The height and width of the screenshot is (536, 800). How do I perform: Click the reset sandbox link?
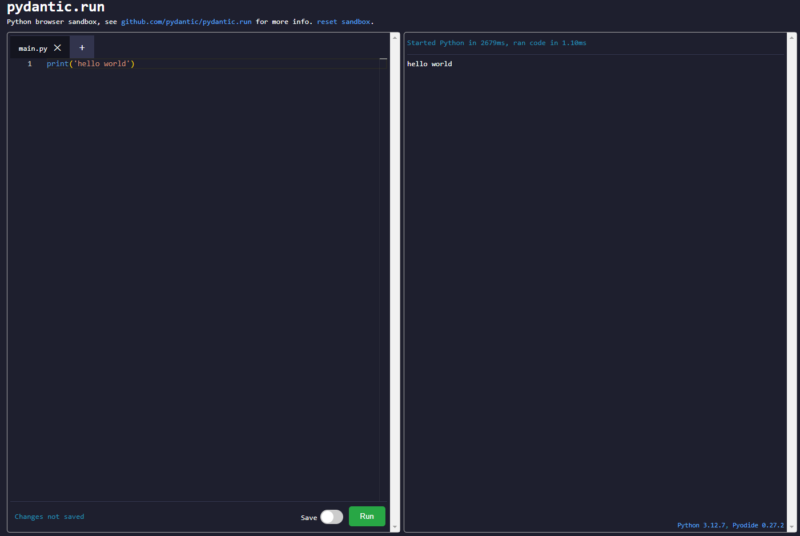[343, 21]
